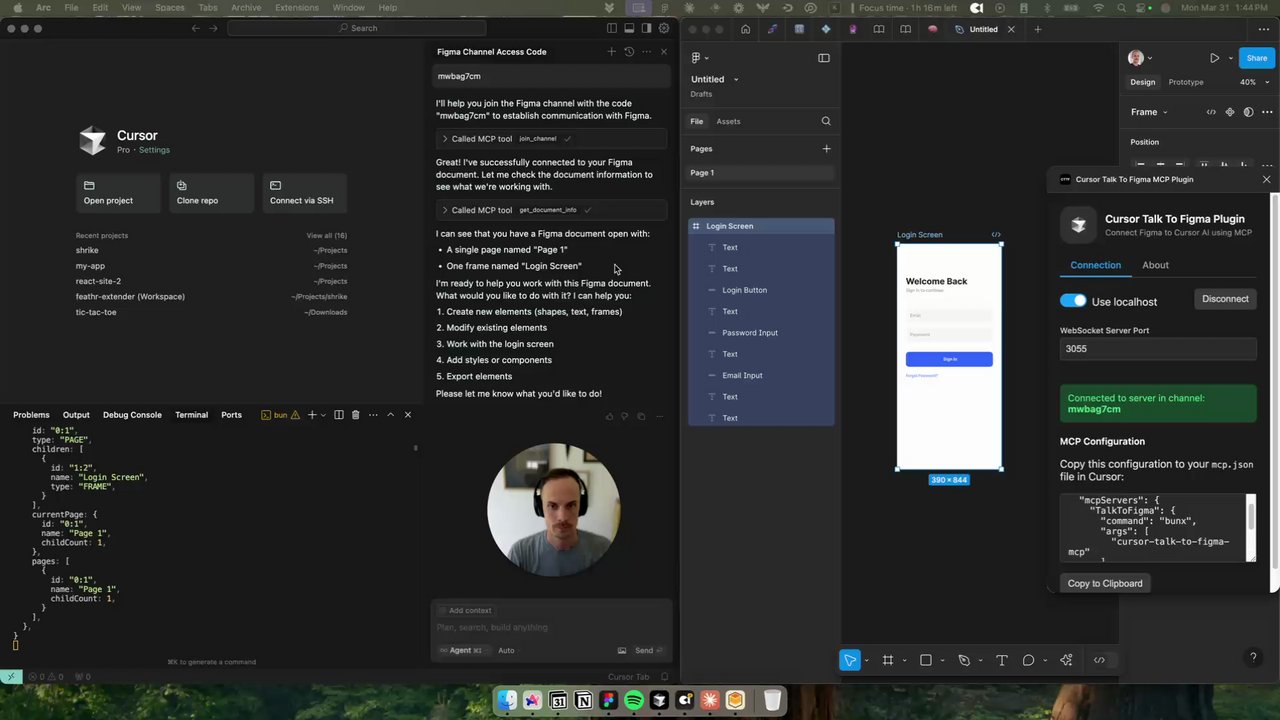Image resolution: width=1280 pixels, height=720 pixels.
Task: Expand Called MCP tool get_document_info row
Action: pyautogui.click(x=552, y=210)
